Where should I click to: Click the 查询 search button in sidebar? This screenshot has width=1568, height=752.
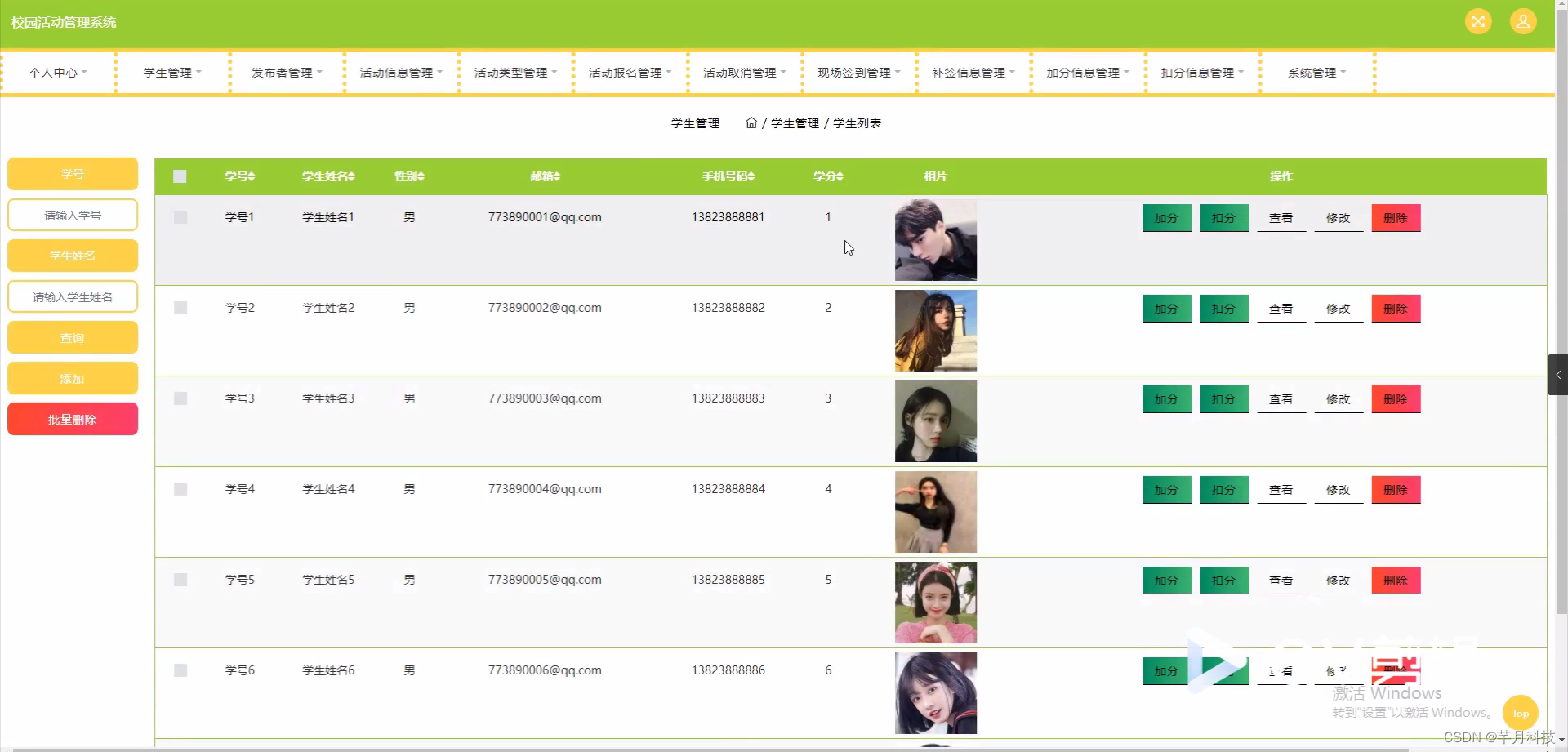click(x=72, y=337)
